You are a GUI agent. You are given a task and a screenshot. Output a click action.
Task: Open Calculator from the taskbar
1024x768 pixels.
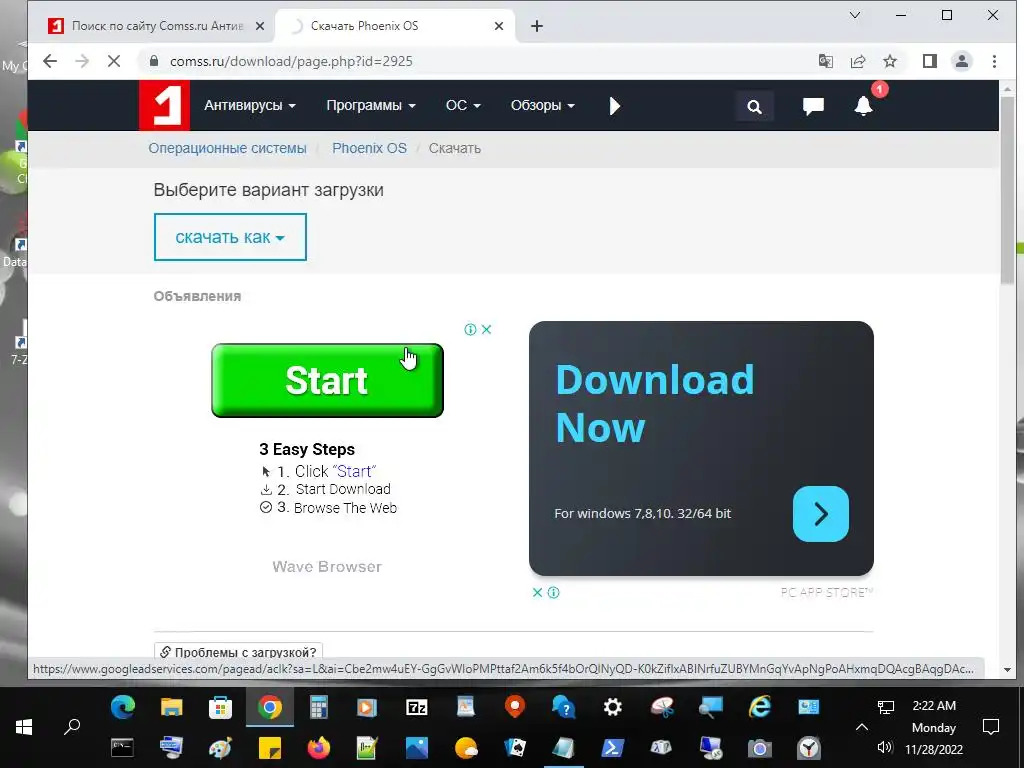[x=319, y=707]
